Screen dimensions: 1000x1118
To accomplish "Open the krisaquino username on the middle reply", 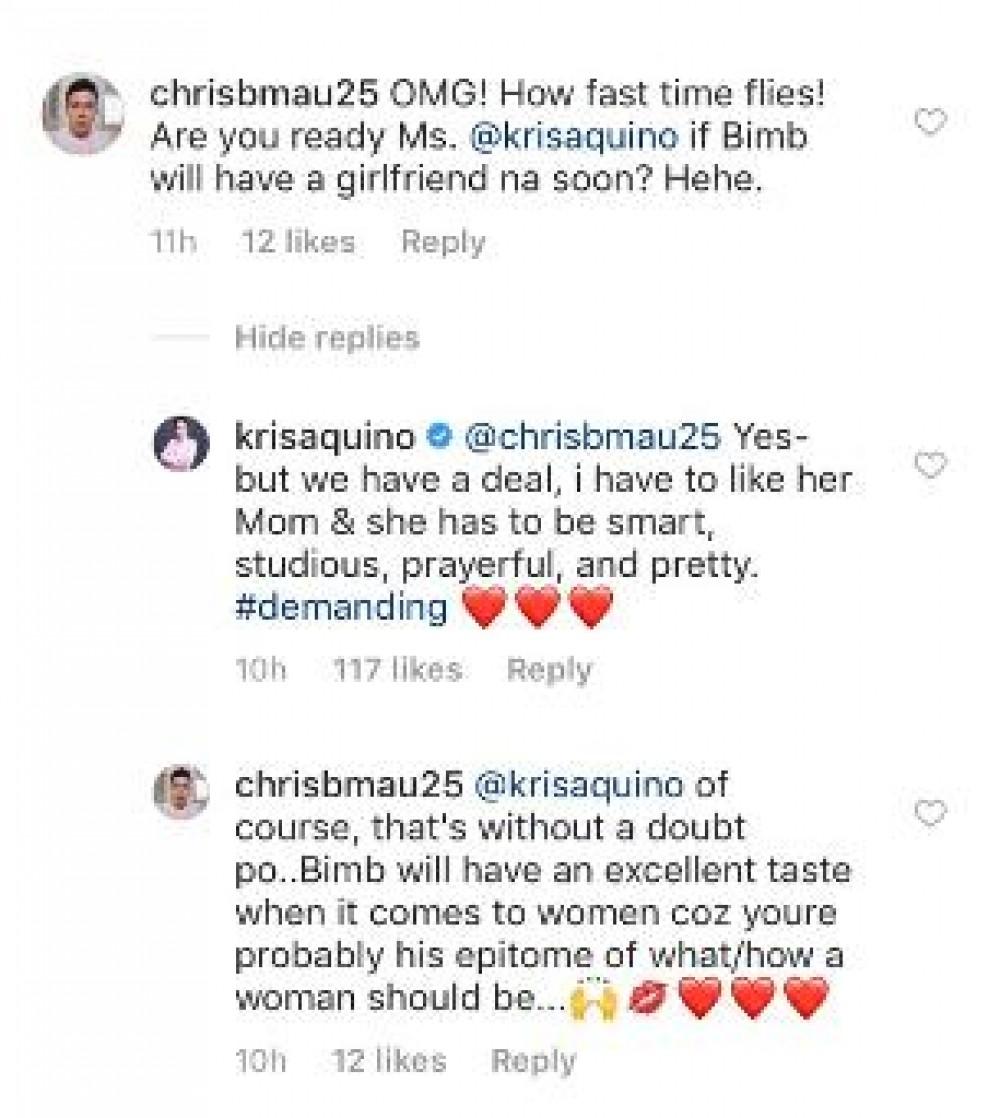I will (322, 437).
